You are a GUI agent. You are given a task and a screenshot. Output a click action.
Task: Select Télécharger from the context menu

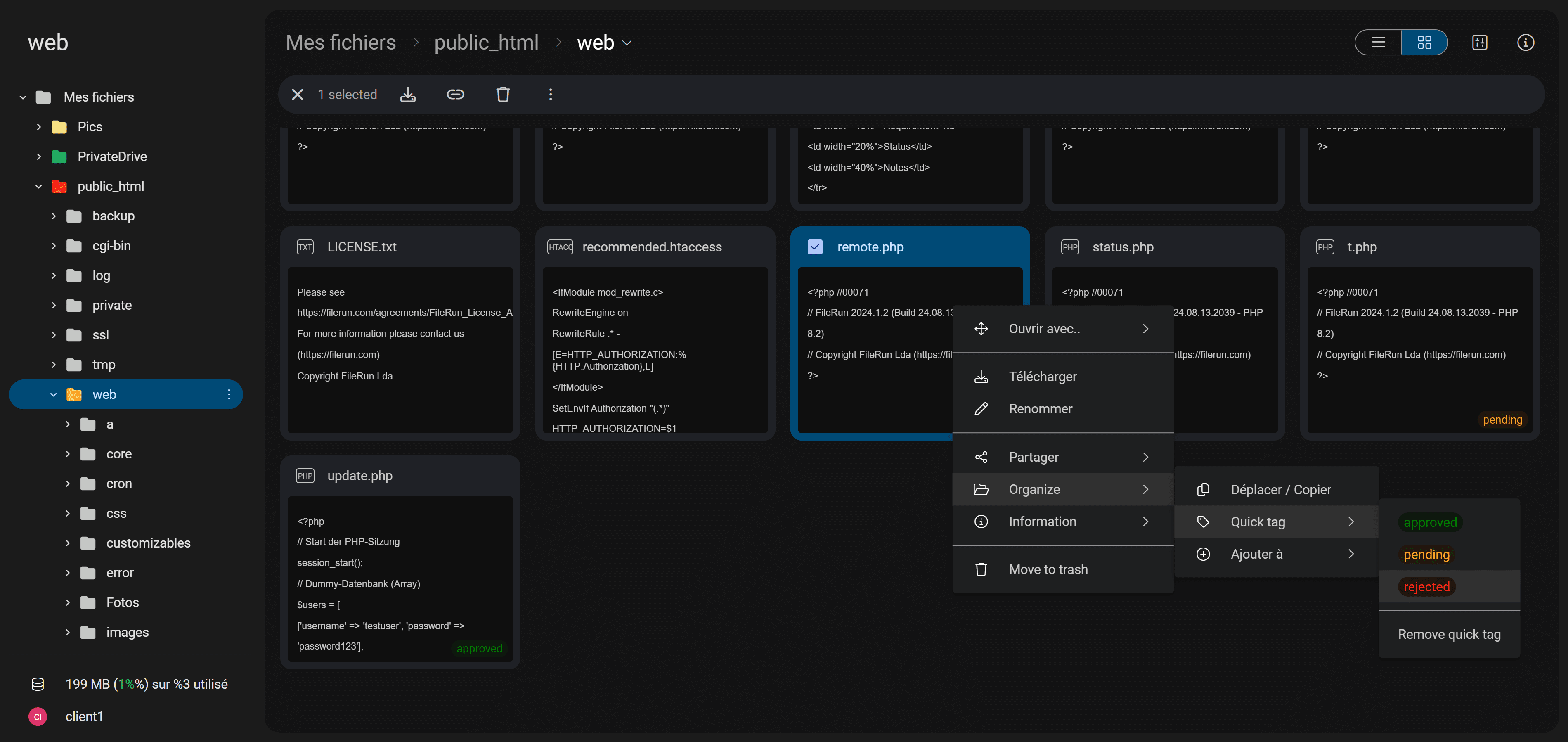coord(1042,377)
